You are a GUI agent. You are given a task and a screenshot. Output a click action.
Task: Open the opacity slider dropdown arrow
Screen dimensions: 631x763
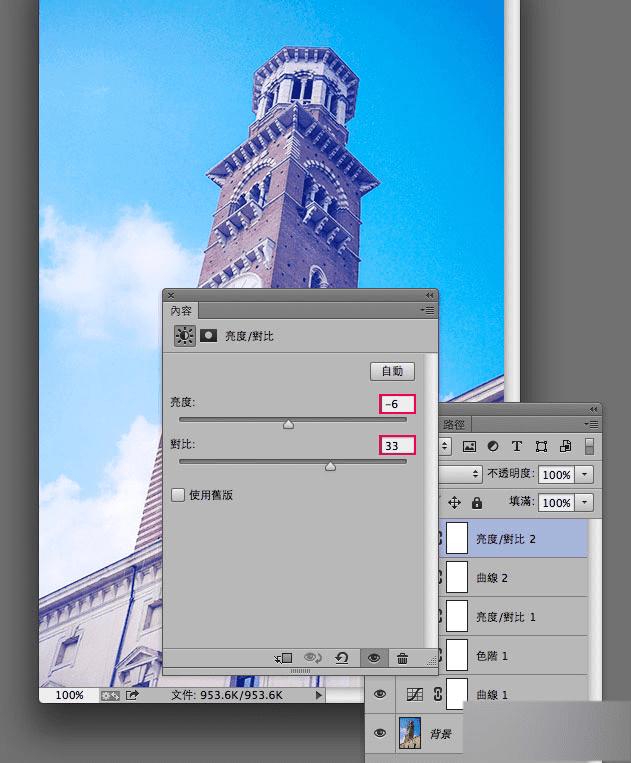pyautogui.click(x=584, y=474)
